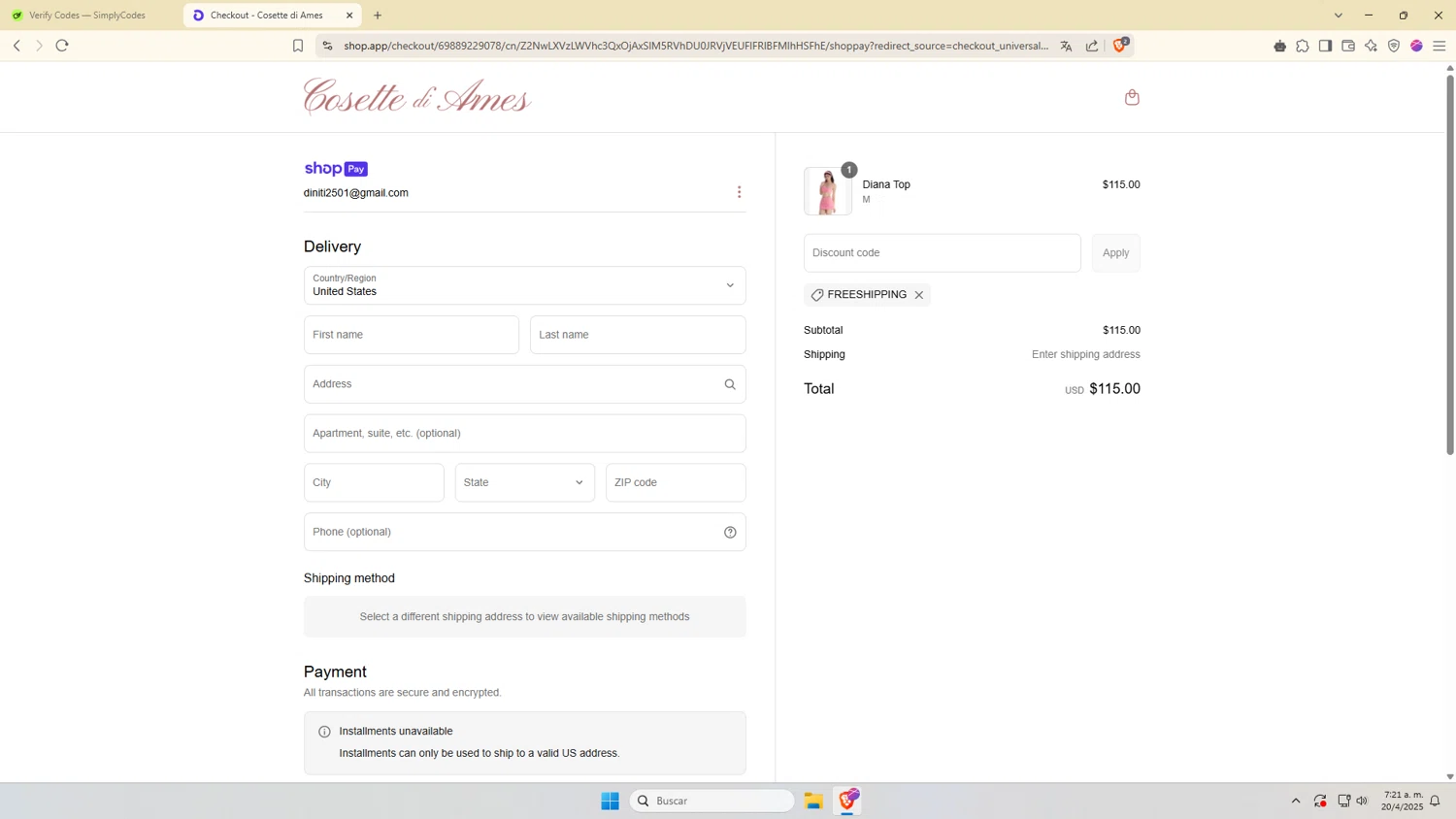Open the volume control tray icon
Viewport: 1456px width, 819px height.
click(1362, 802)
